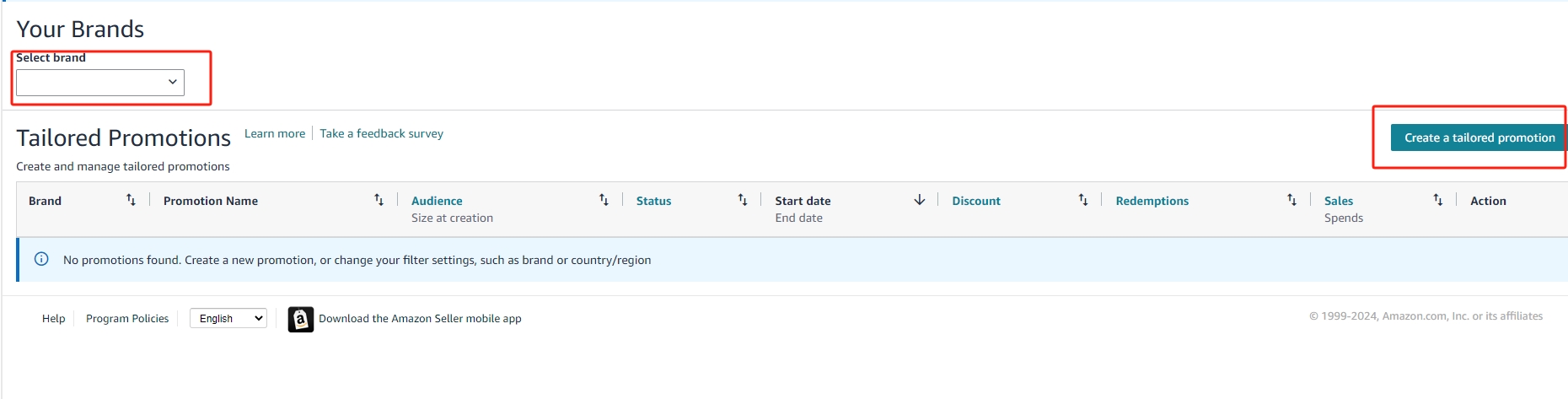This screenshot has width=1568, height=399.
Task: Sort by Promotion Name arrows icon
Action: tap(379, 200)
